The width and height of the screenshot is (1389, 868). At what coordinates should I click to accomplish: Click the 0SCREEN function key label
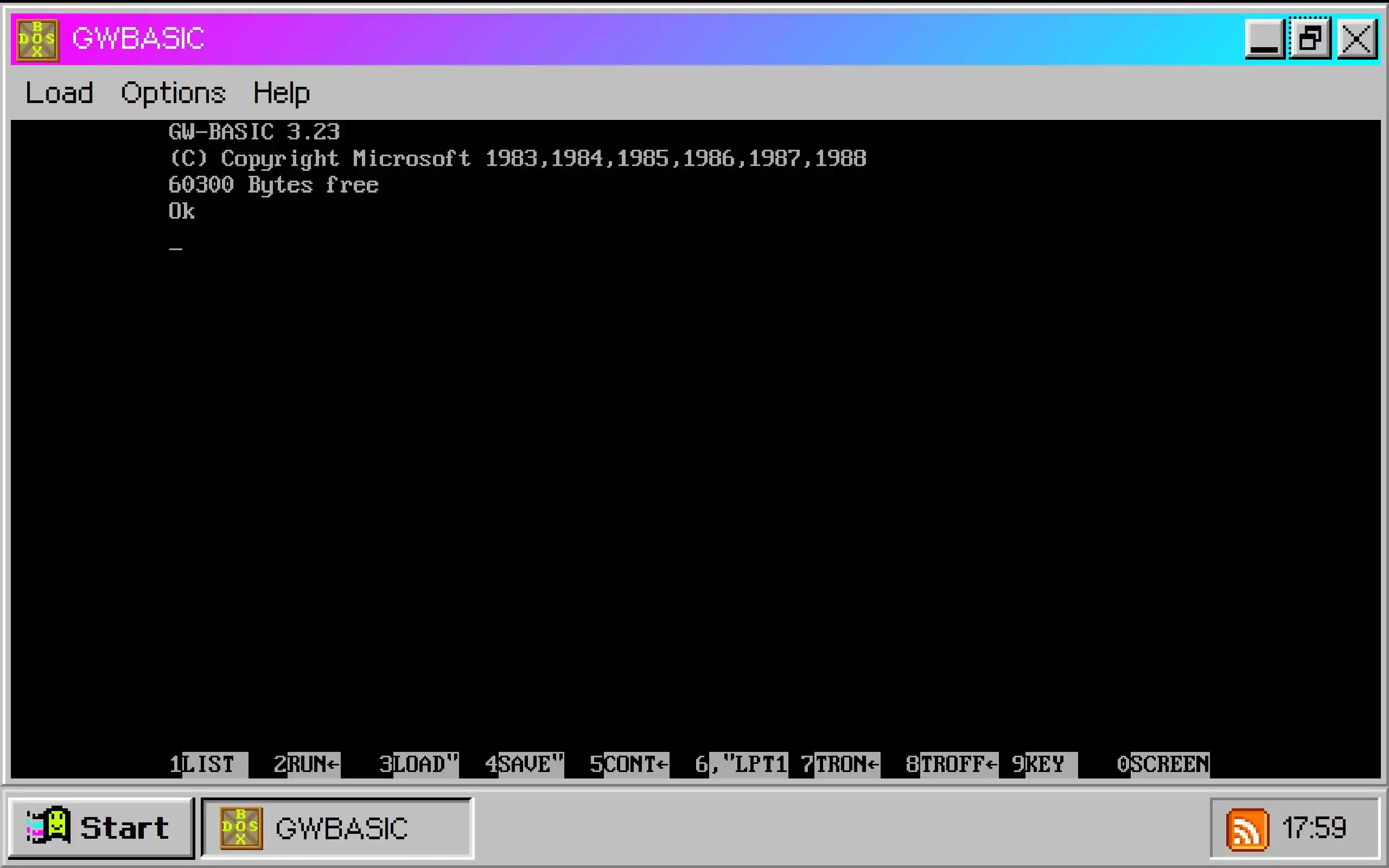click(x=1163, y=765)
